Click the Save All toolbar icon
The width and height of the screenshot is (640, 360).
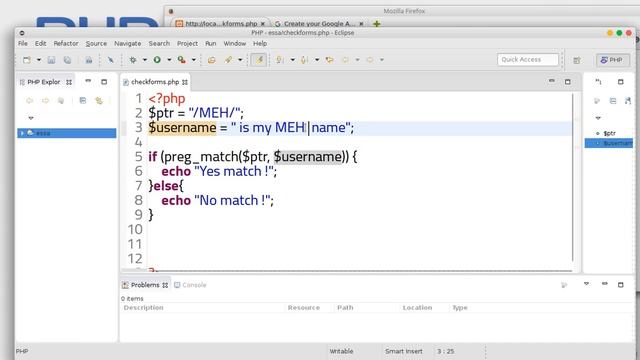pos(67,60)
